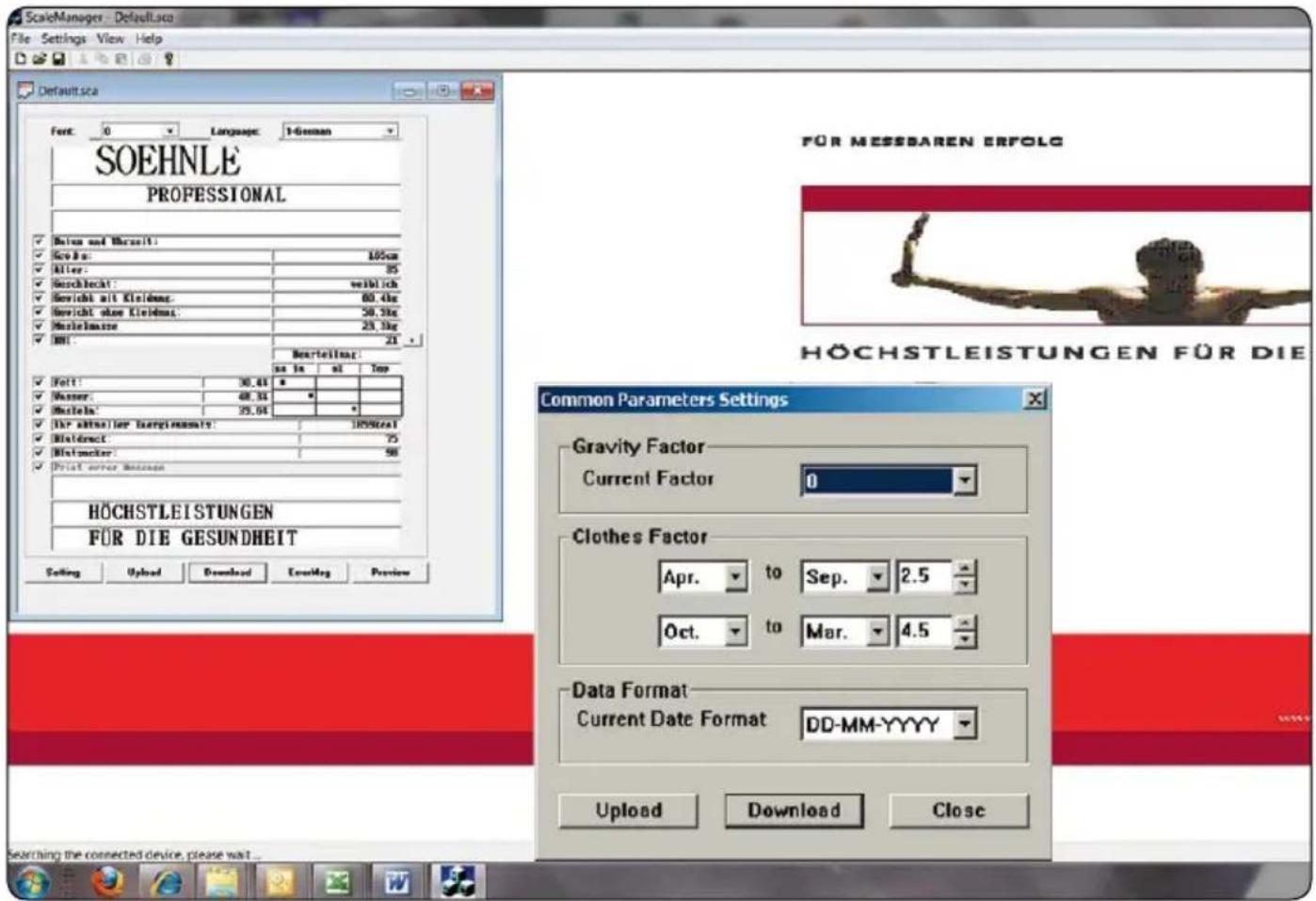The width and height of the screenshot is (1316, 901).
Task: Click the Open file toolbar icon
Action: coord(39,58)
